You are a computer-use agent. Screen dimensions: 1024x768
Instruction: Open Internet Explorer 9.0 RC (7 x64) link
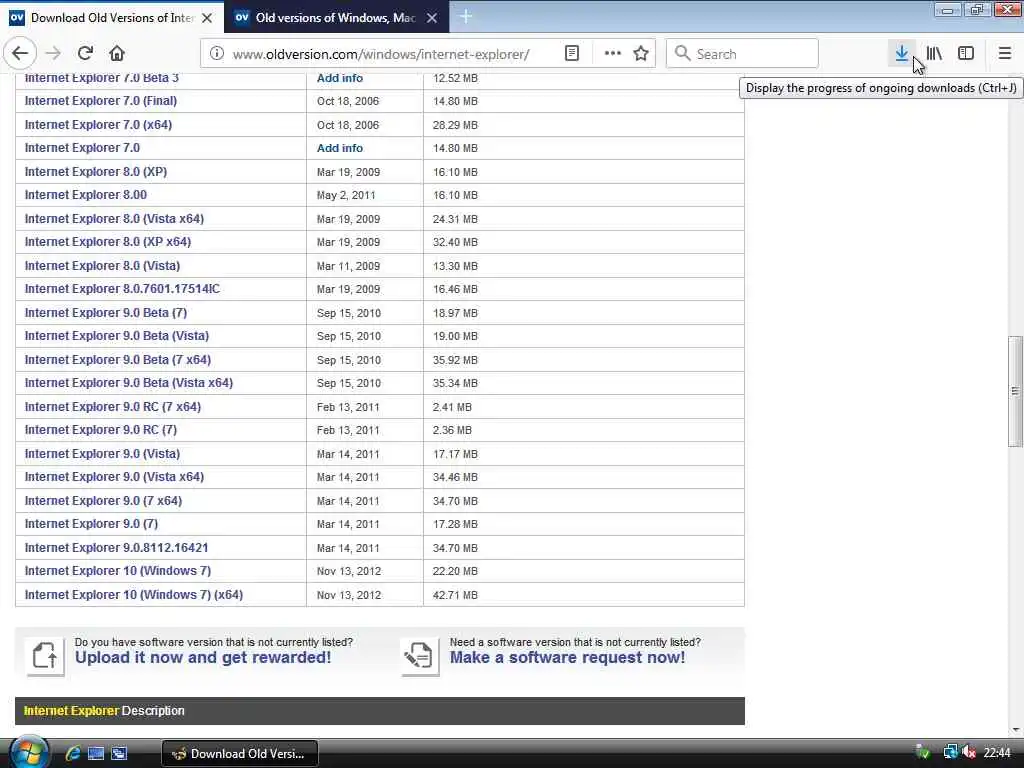pyautogui.click(x=113, y=407)
